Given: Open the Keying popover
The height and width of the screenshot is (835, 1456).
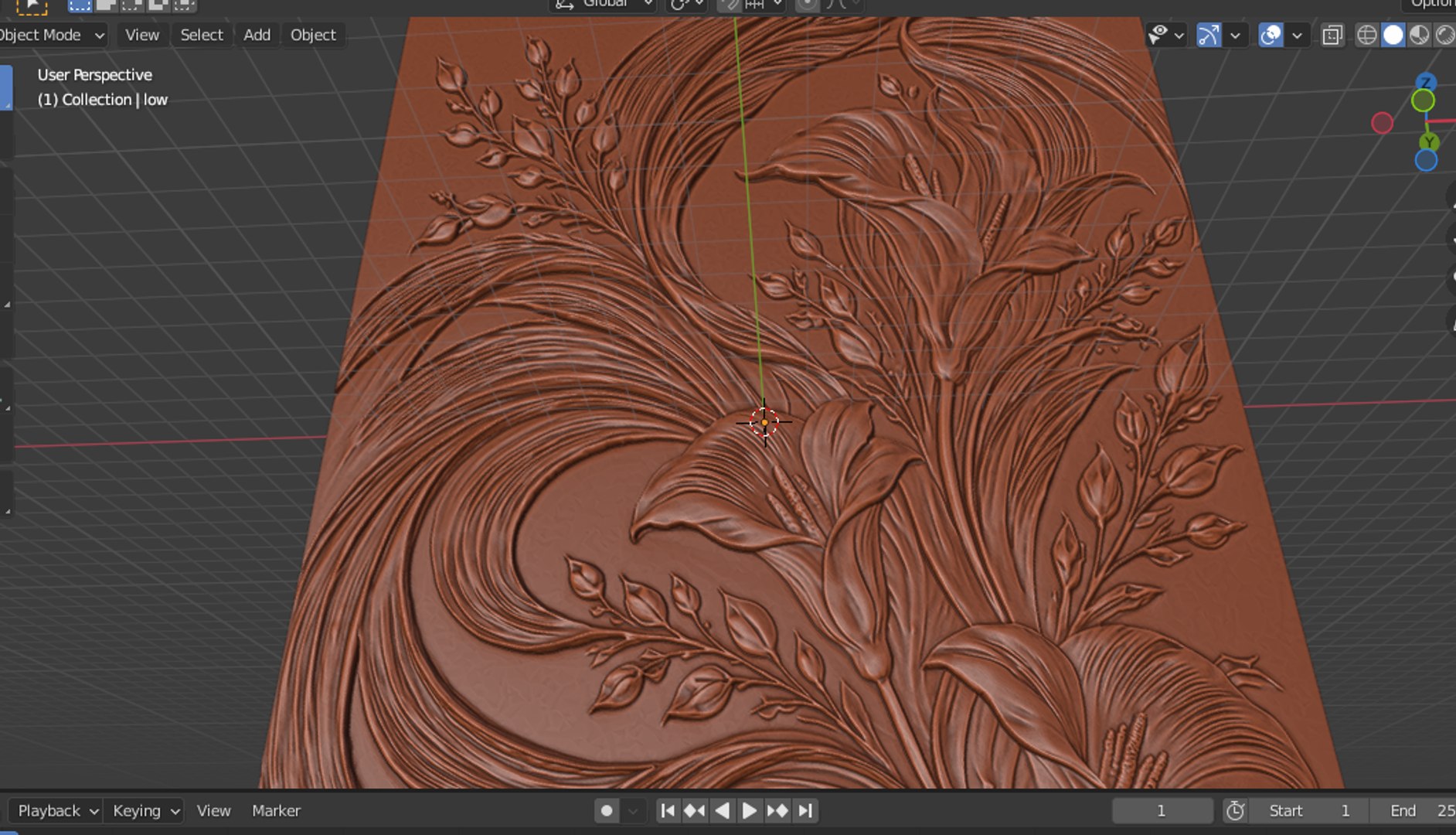Looking at the screenshot, I should point(145,810).
